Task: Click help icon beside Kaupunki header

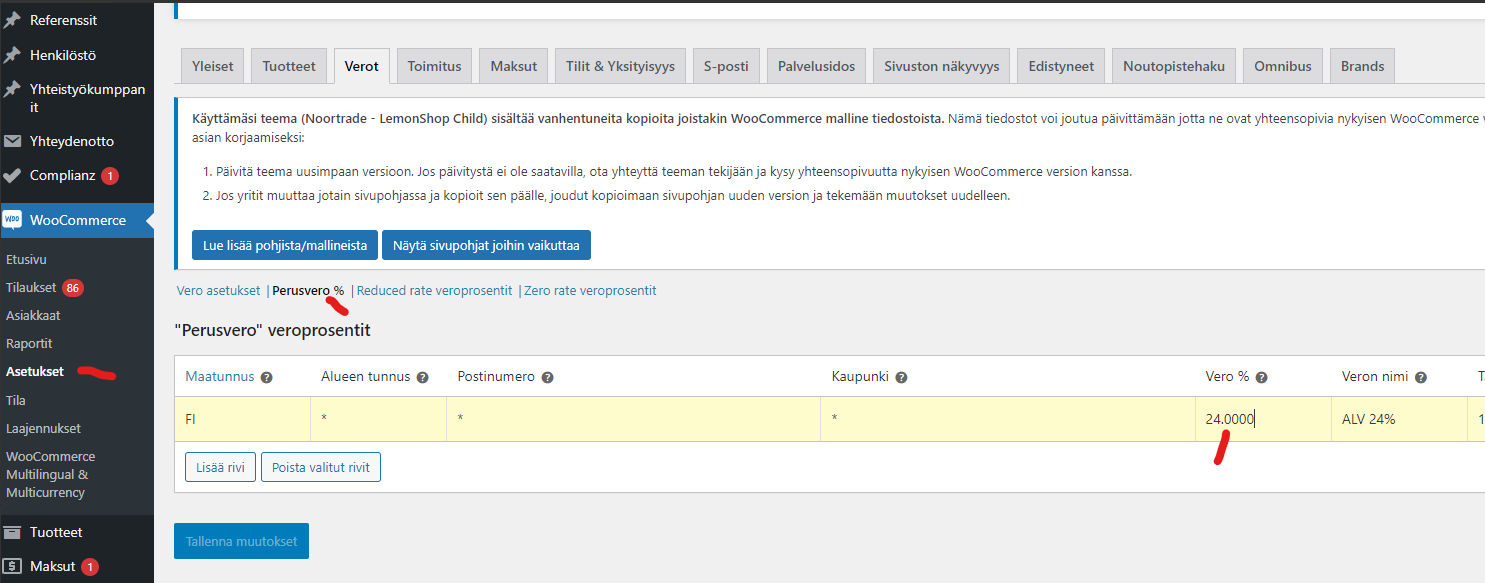Action: point(901,378)
